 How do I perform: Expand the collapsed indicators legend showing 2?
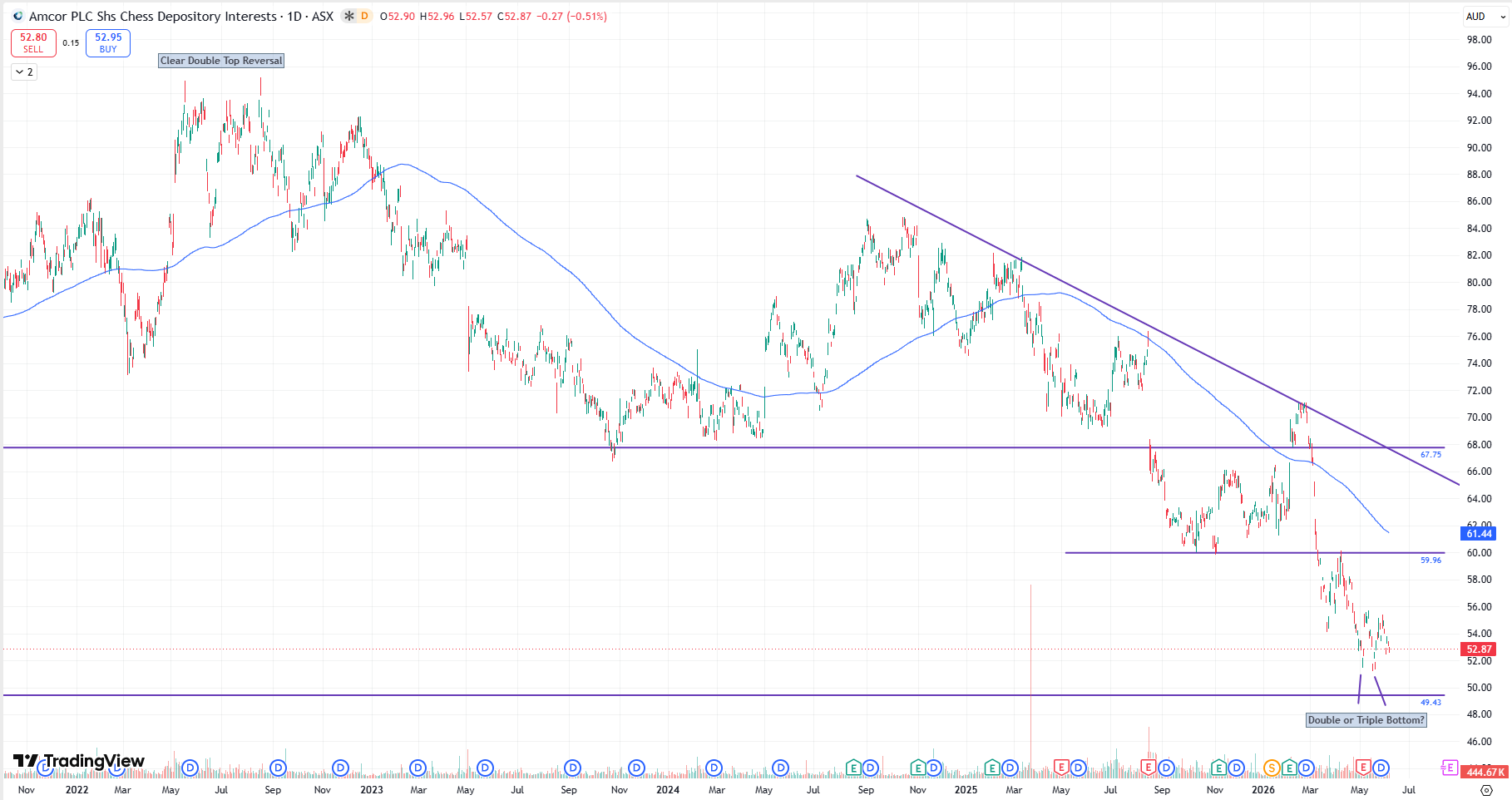24,72
